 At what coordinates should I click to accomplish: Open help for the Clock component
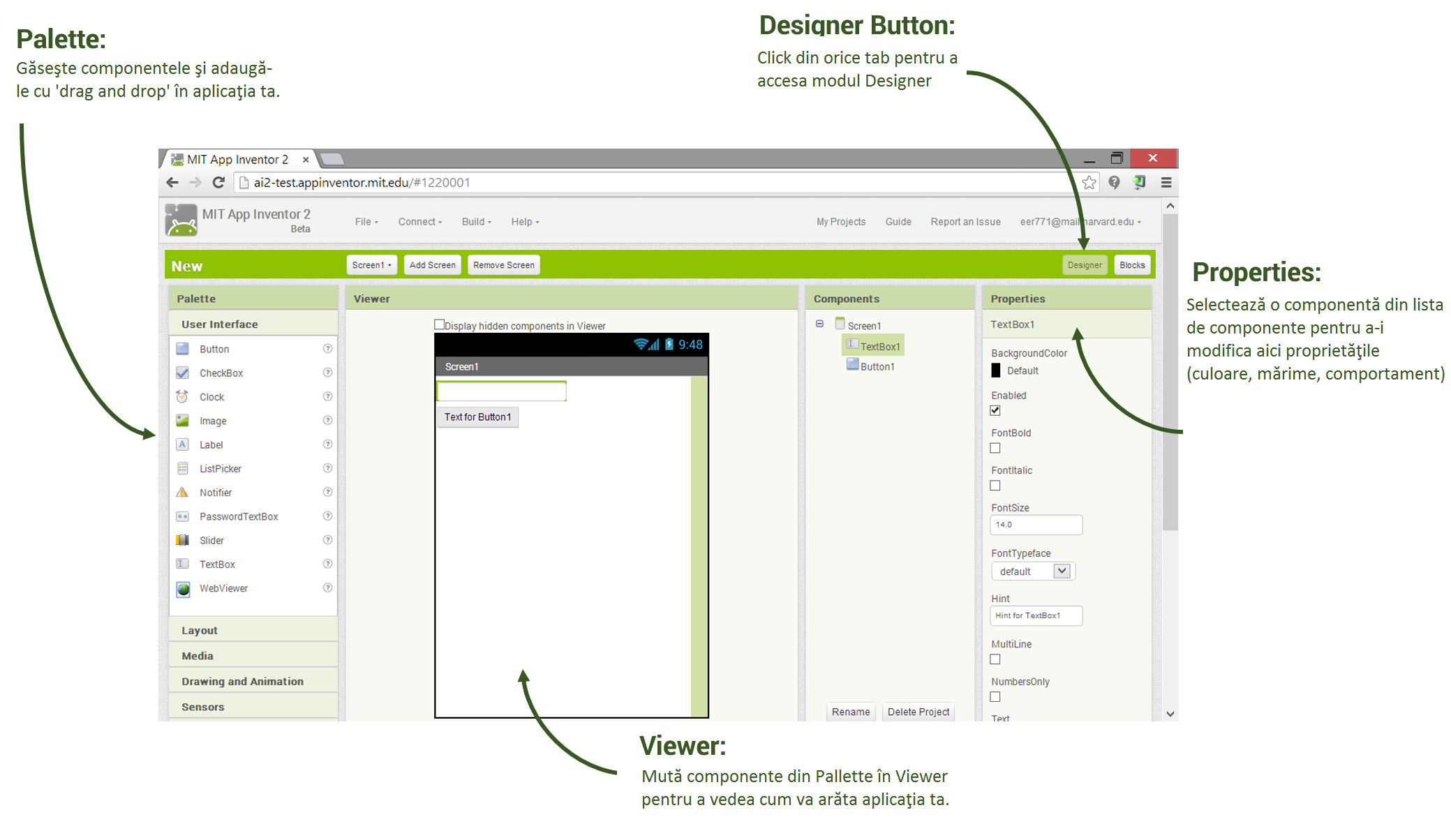click(327, 396)
